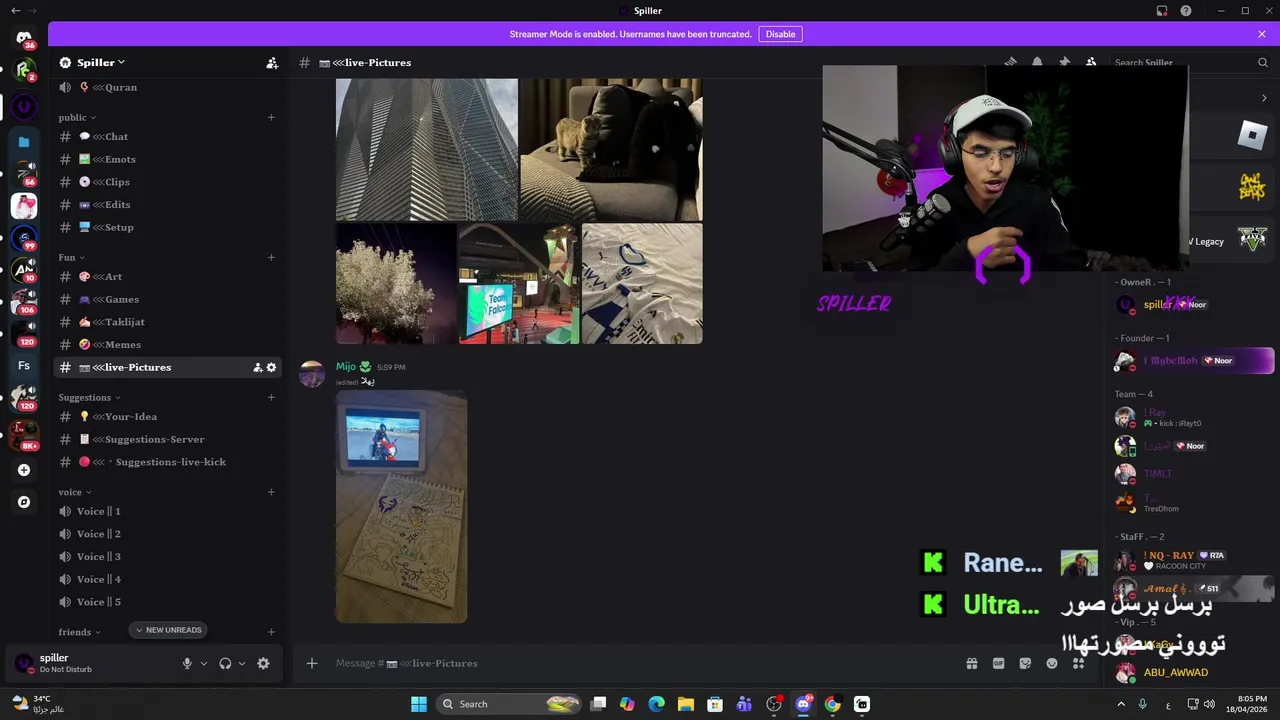Collapse the voice category

pyautogui.click(x=74, y=492)
